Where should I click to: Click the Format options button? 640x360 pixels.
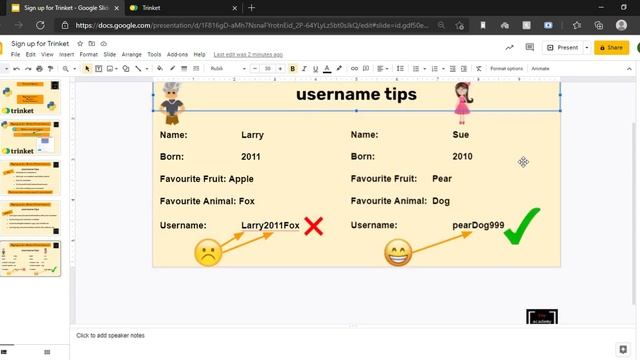tap(506, 69)
